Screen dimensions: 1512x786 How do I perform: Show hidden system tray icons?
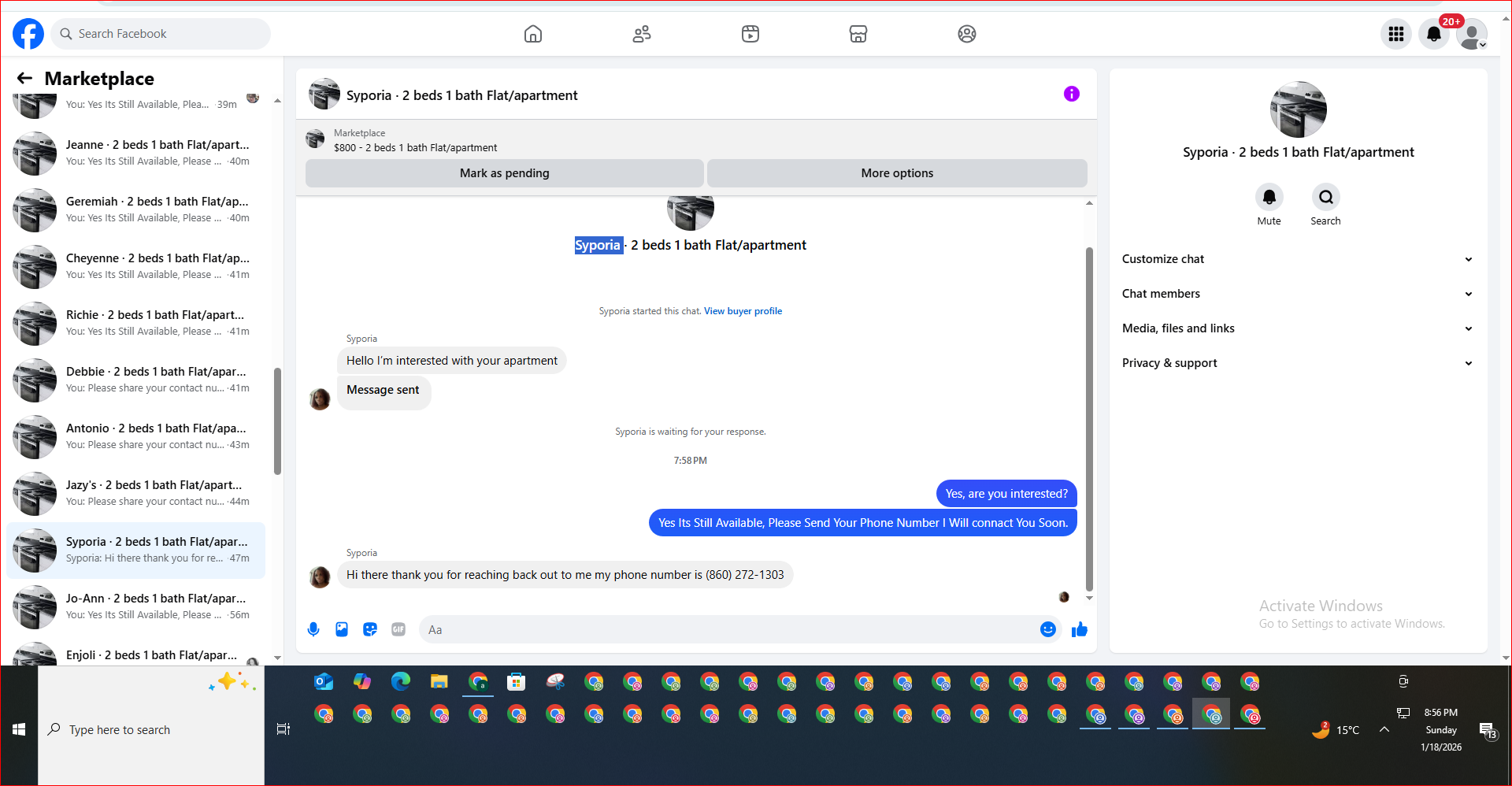click(1384, 729)
